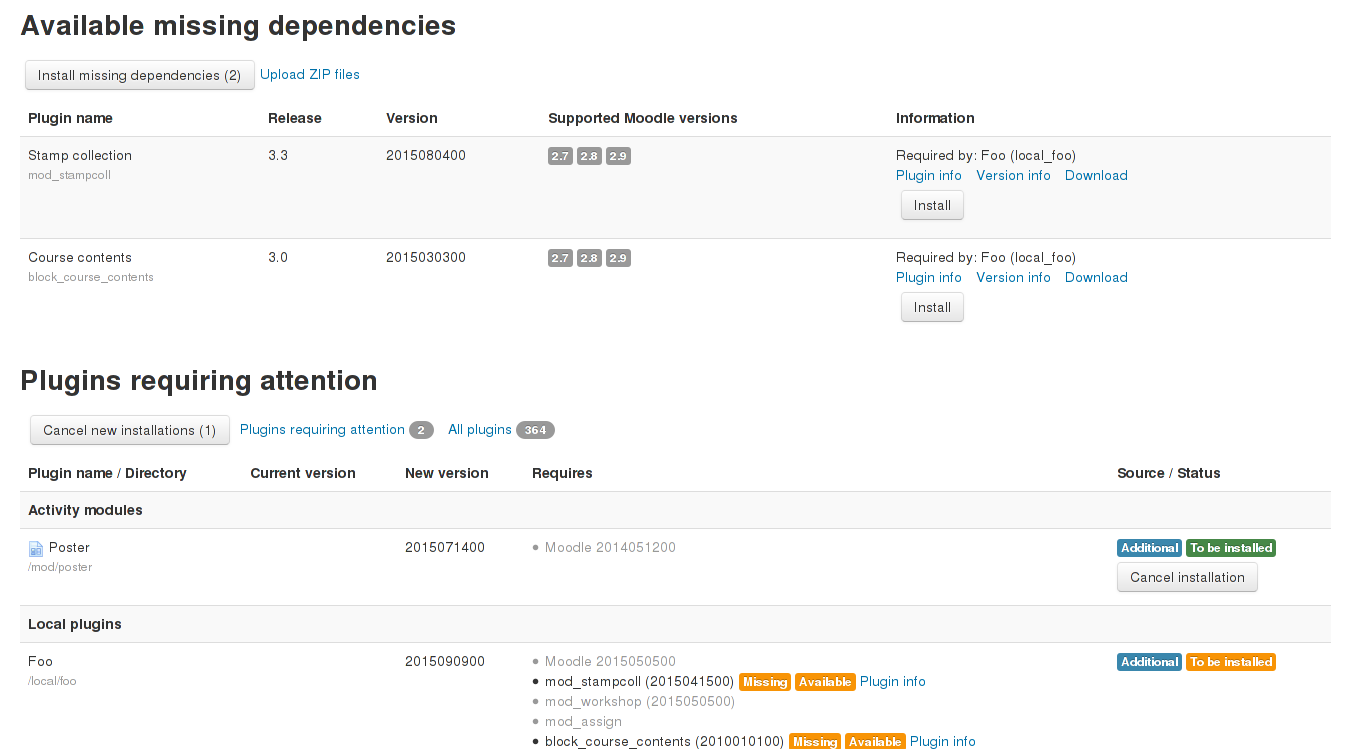Click 2.8 badge in Course contents row
This screenshot has height=749, width=1350.
click(589, 258)
